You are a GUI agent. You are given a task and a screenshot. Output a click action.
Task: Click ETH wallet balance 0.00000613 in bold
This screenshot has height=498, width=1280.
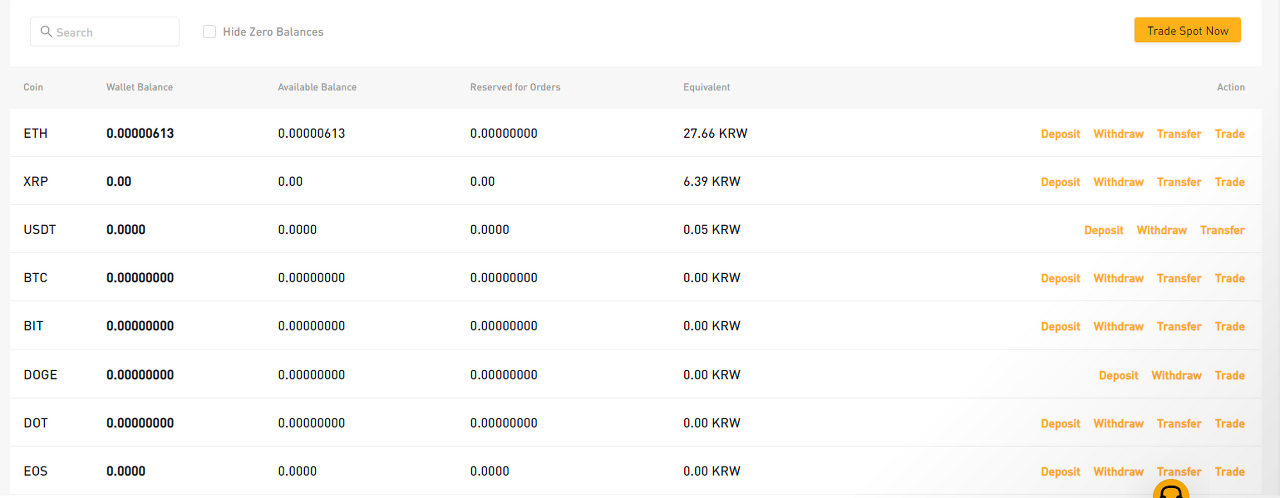point(140,134)
